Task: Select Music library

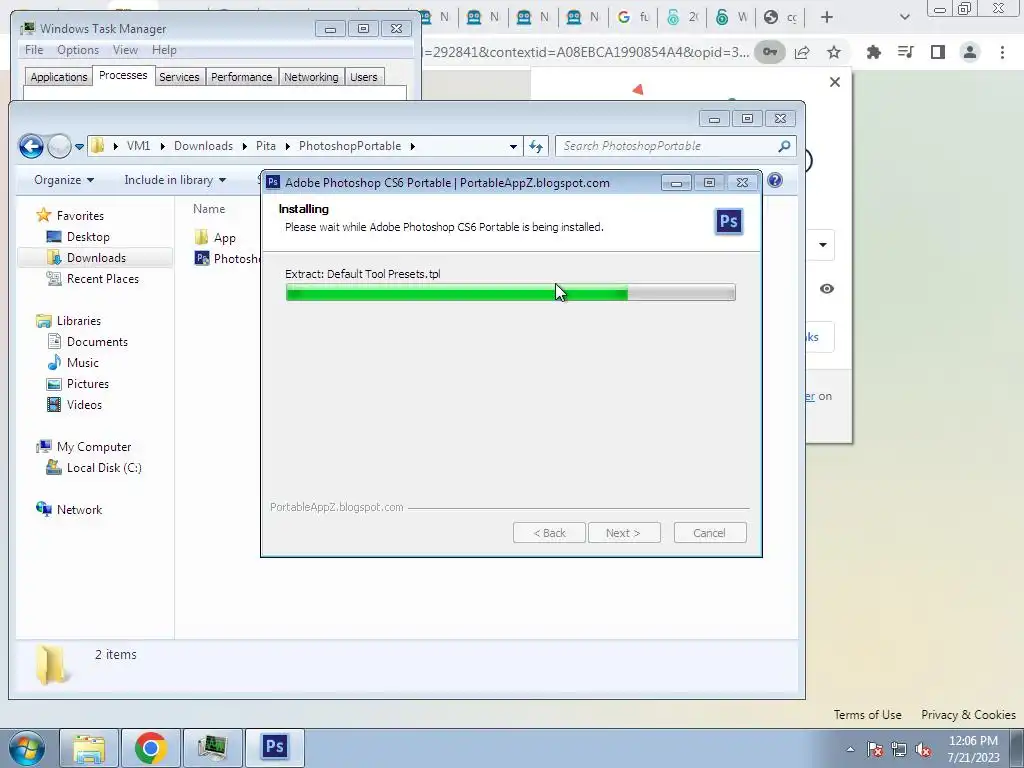Action: point(82,362)
